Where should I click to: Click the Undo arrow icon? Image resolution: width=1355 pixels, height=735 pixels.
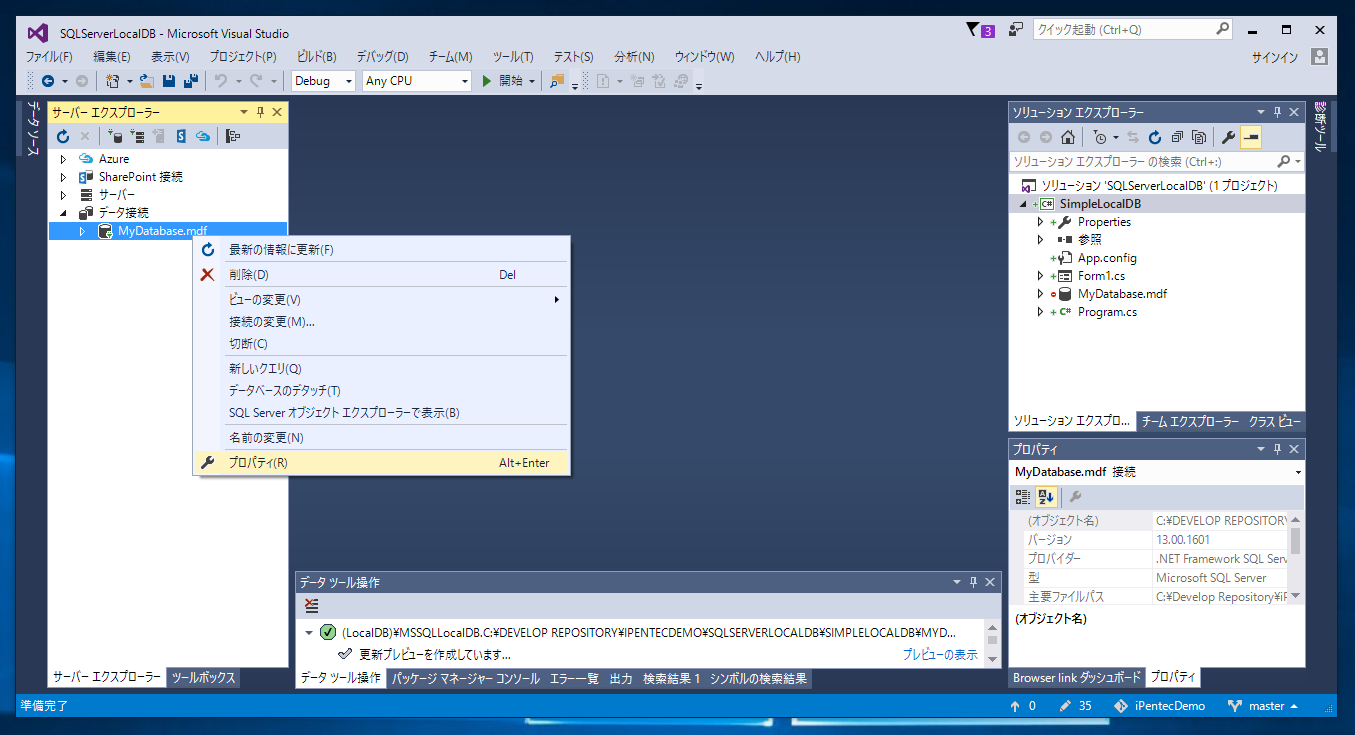[221, 81]
